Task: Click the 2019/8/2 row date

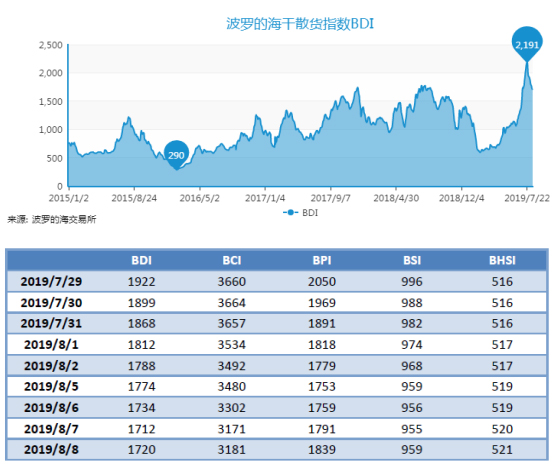Action: click(51, 366)
